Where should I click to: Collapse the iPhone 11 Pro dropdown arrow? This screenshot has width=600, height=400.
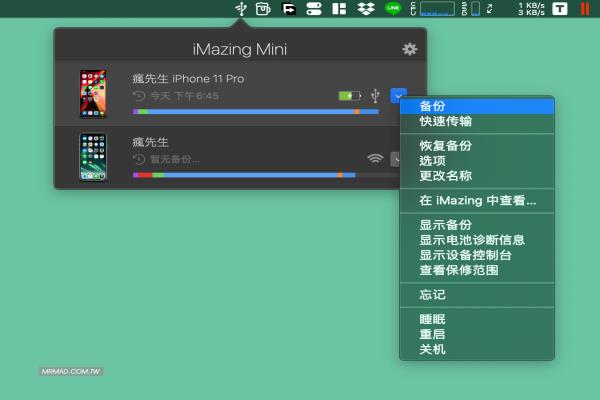(x=398, y=96)
